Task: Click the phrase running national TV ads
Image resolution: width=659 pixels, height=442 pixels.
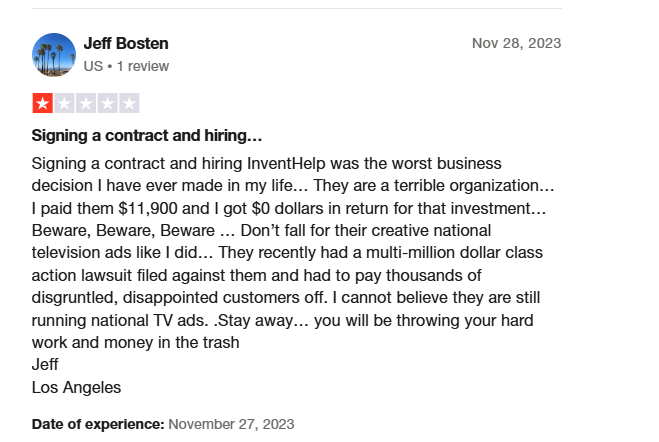Action: tap(120, 320)
